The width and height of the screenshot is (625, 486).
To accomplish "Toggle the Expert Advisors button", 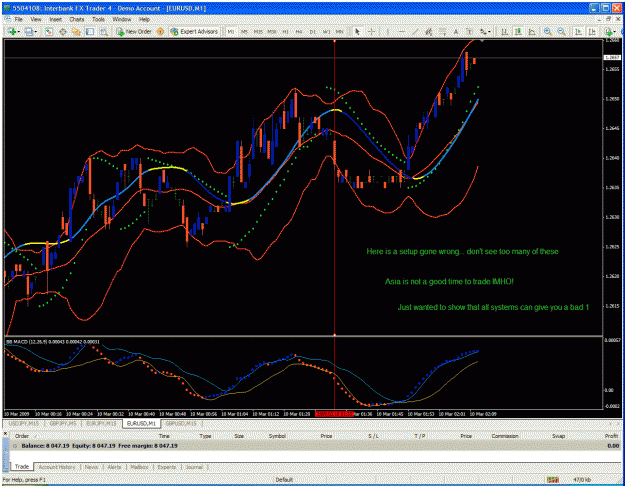I will (x=194, y=31).
